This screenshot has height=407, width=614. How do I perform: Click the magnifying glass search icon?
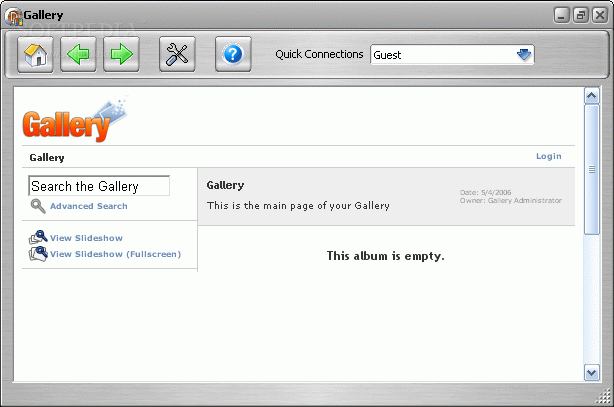[x=38, y=206]
